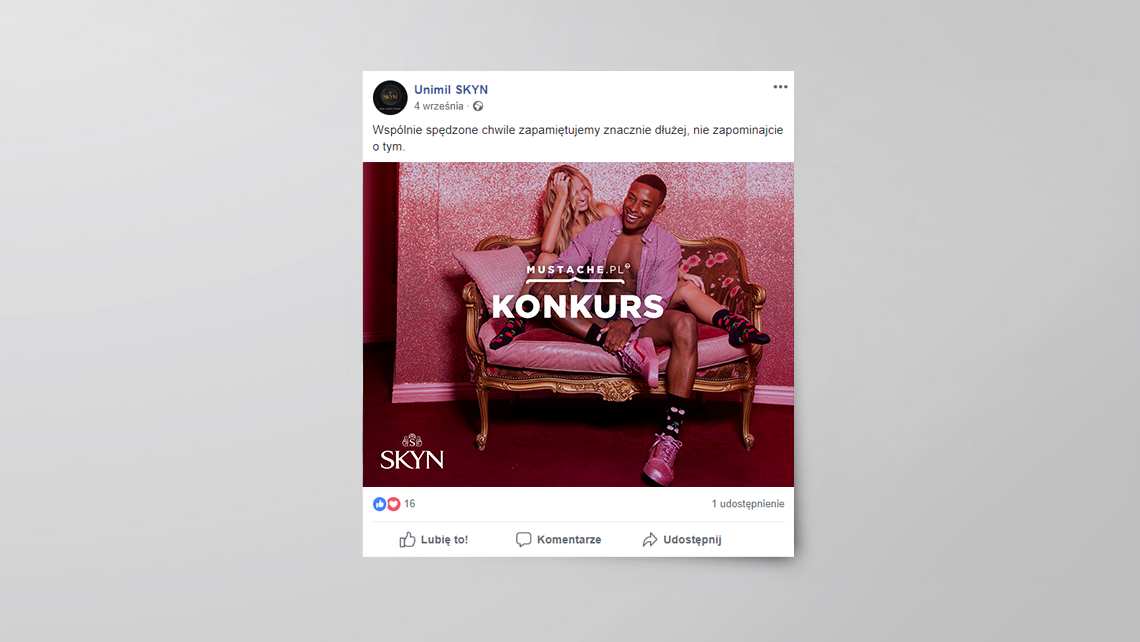Open the three-dot post options menu

pyautogui.click(x=780, y=87)
